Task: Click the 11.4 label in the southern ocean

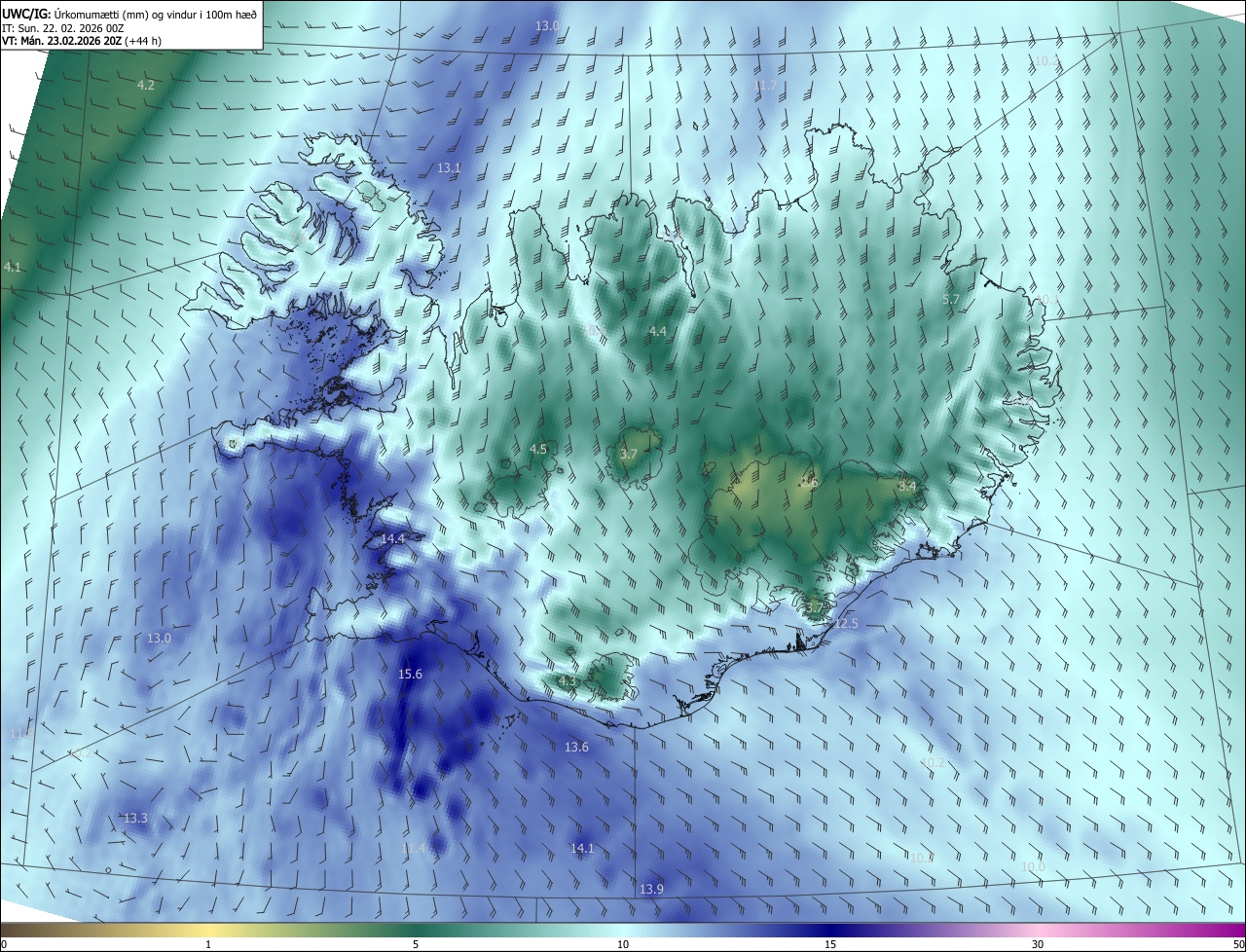Action: click(x=414, y=848)
